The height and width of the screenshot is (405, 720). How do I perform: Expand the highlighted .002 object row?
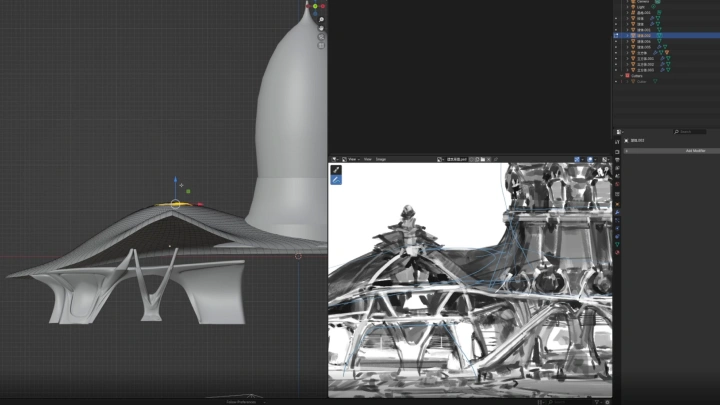(x=627, y=35)
